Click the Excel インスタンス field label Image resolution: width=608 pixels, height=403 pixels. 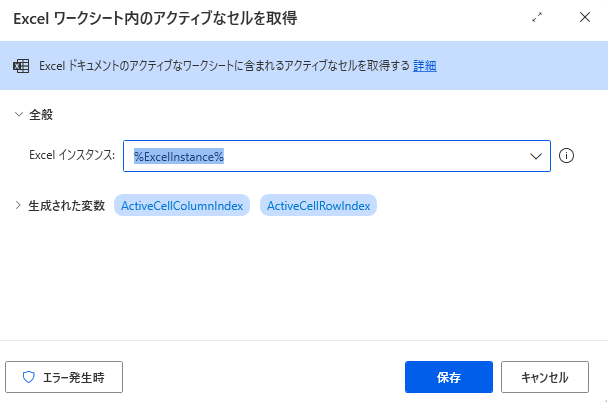tap(72, 156)
